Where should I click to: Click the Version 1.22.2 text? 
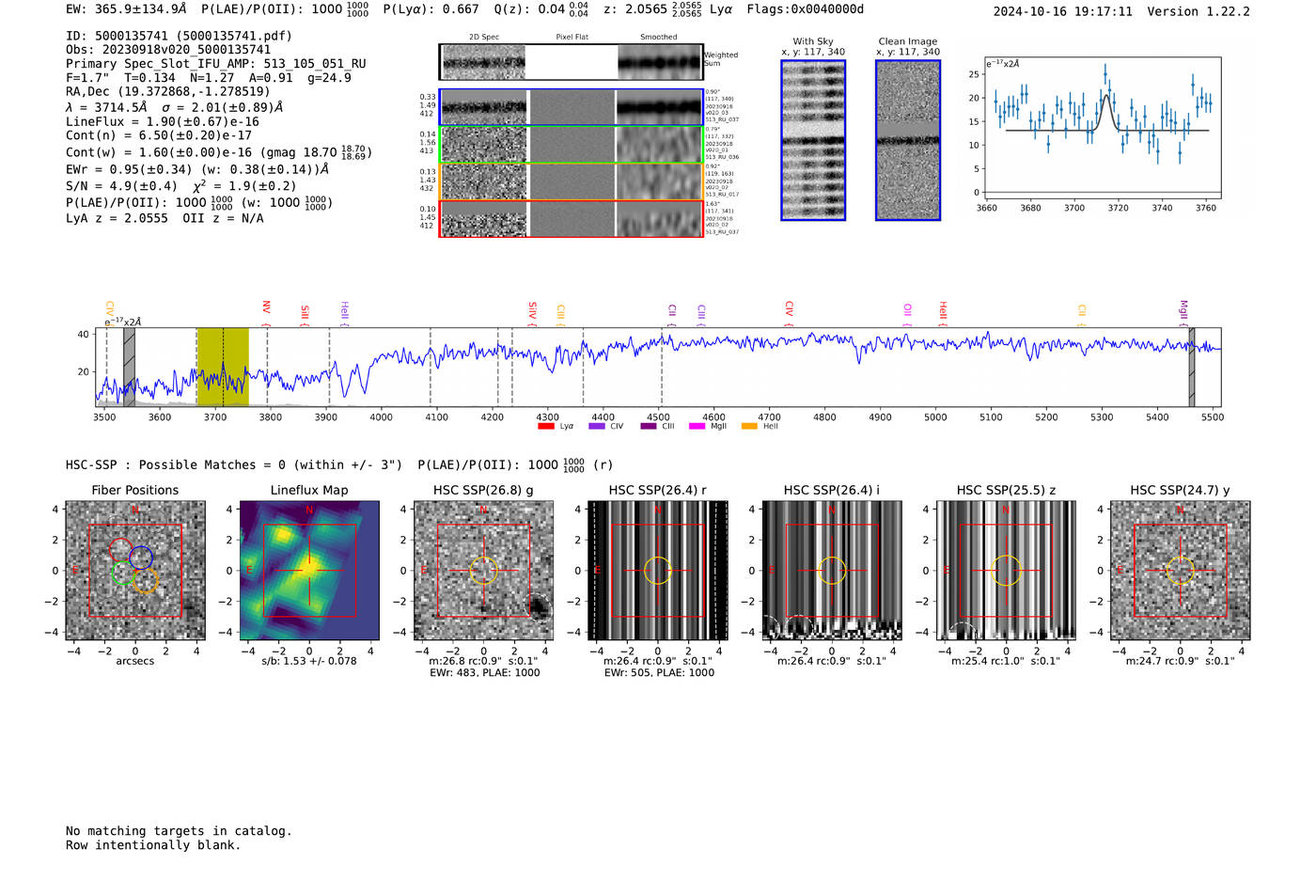[x=1198, y=11]
